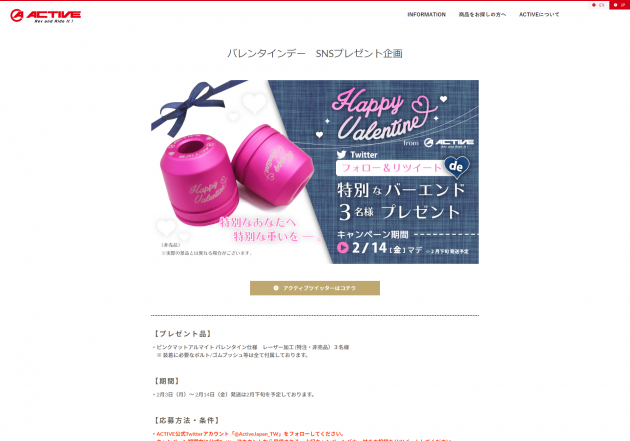Switch site language to JP
The image size is (630, 441).
click(620, 5)
